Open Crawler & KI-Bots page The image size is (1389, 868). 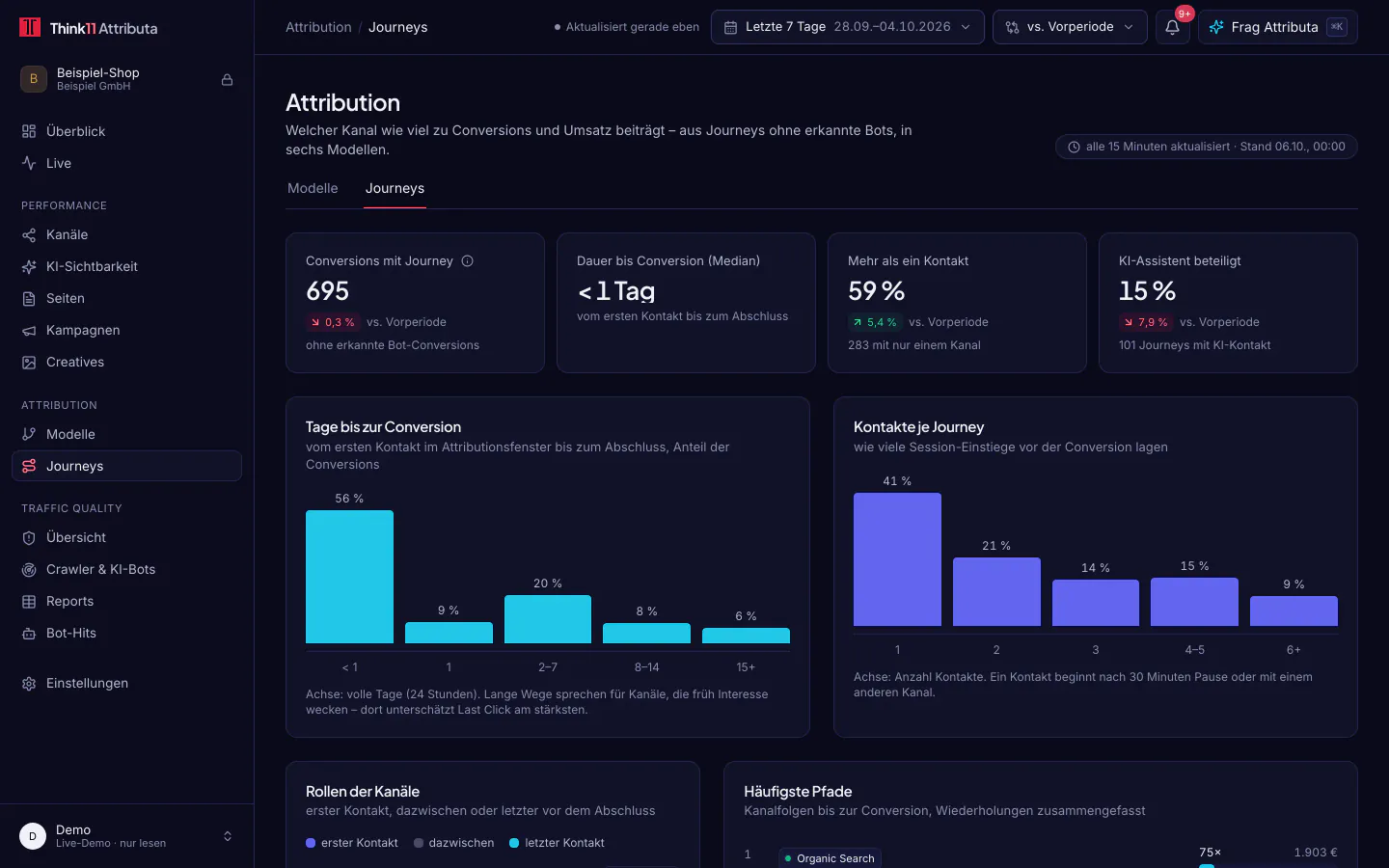coord(126,569)
